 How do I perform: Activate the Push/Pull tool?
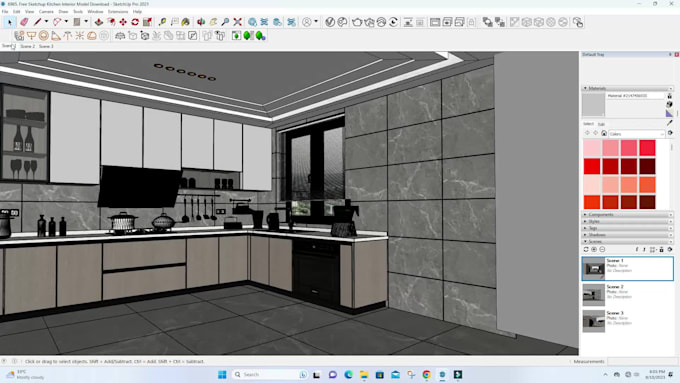99,22
